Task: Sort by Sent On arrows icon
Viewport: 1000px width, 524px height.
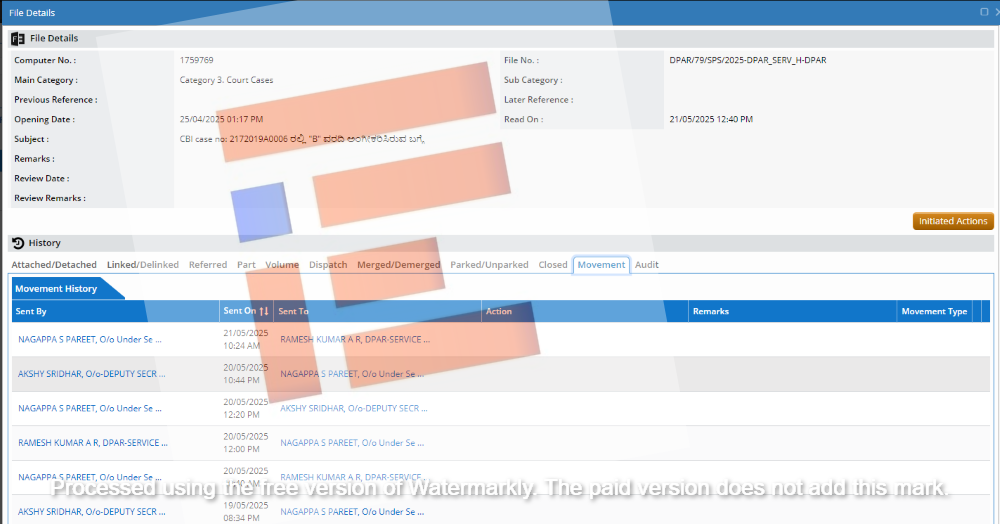Action: (x=264, y=312)
